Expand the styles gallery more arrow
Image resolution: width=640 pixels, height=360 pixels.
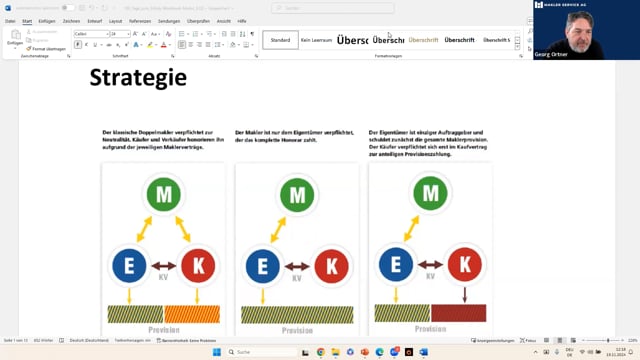tap(518, 47)
